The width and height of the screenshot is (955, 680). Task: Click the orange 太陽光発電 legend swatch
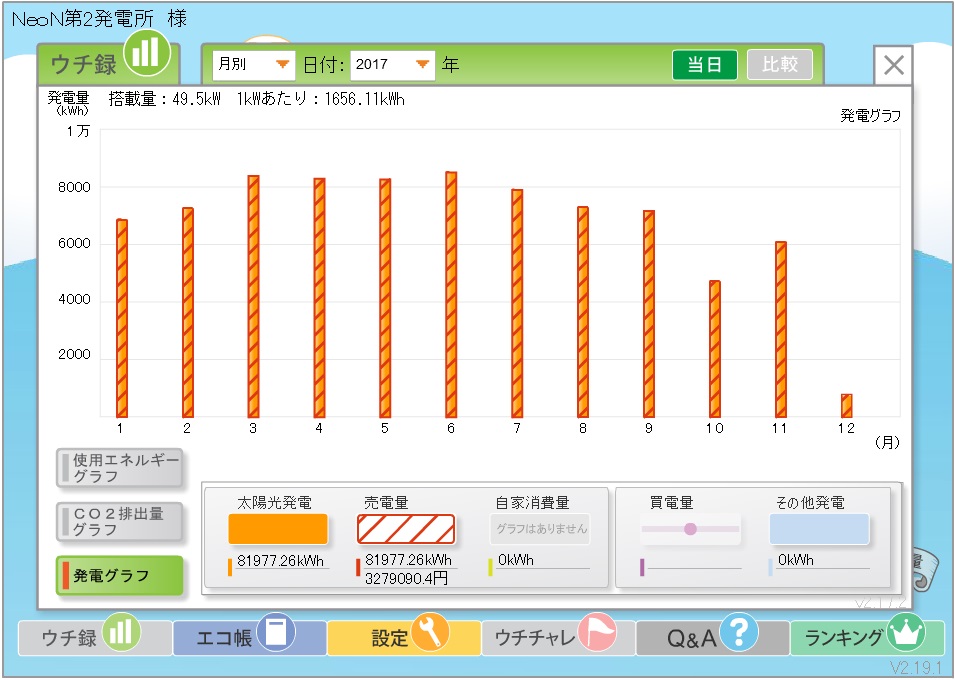pyautogui.click(x=278, y=529)
